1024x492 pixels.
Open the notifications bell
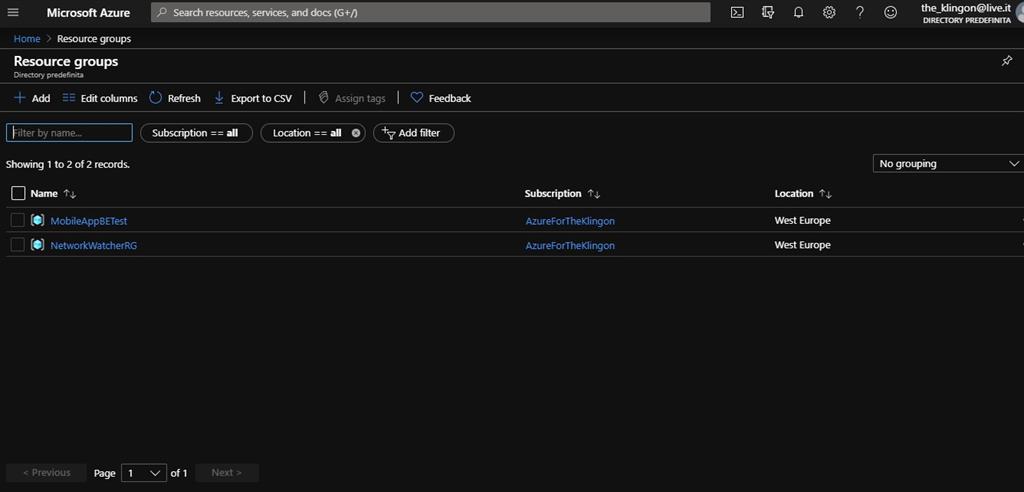point(798,12)
